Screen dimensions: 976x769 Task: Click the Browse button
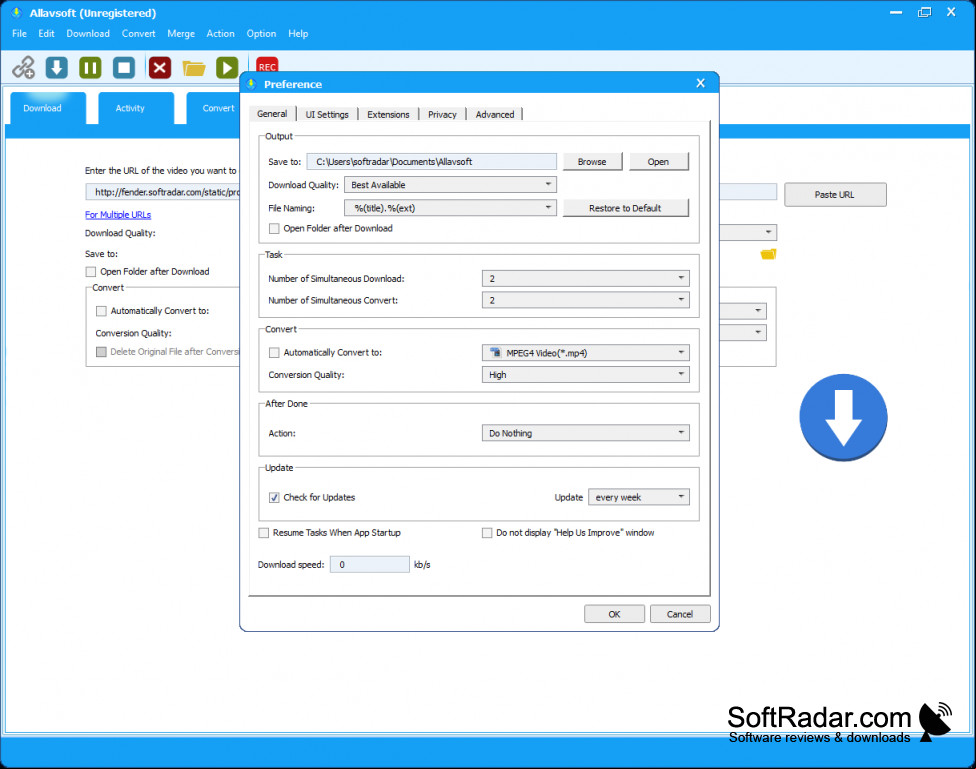592,161
